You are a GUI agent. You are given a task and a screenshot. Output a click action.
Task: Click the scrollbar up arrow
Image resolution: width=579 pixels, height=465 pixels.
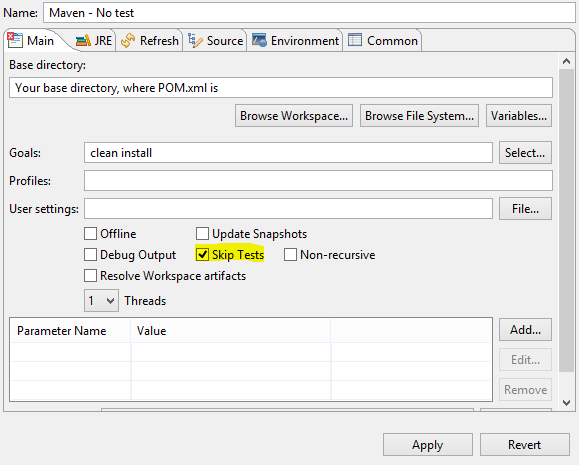tap(566, 61)
